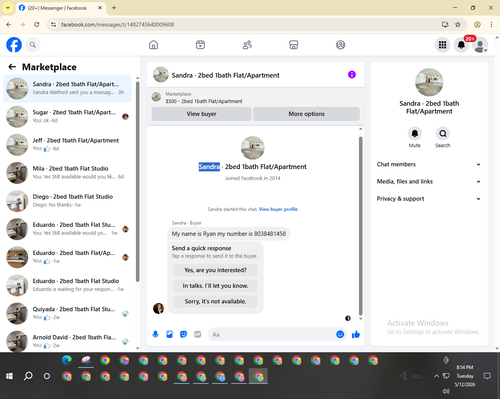Search in conversation magnifier icon

[x=443, y=134]
